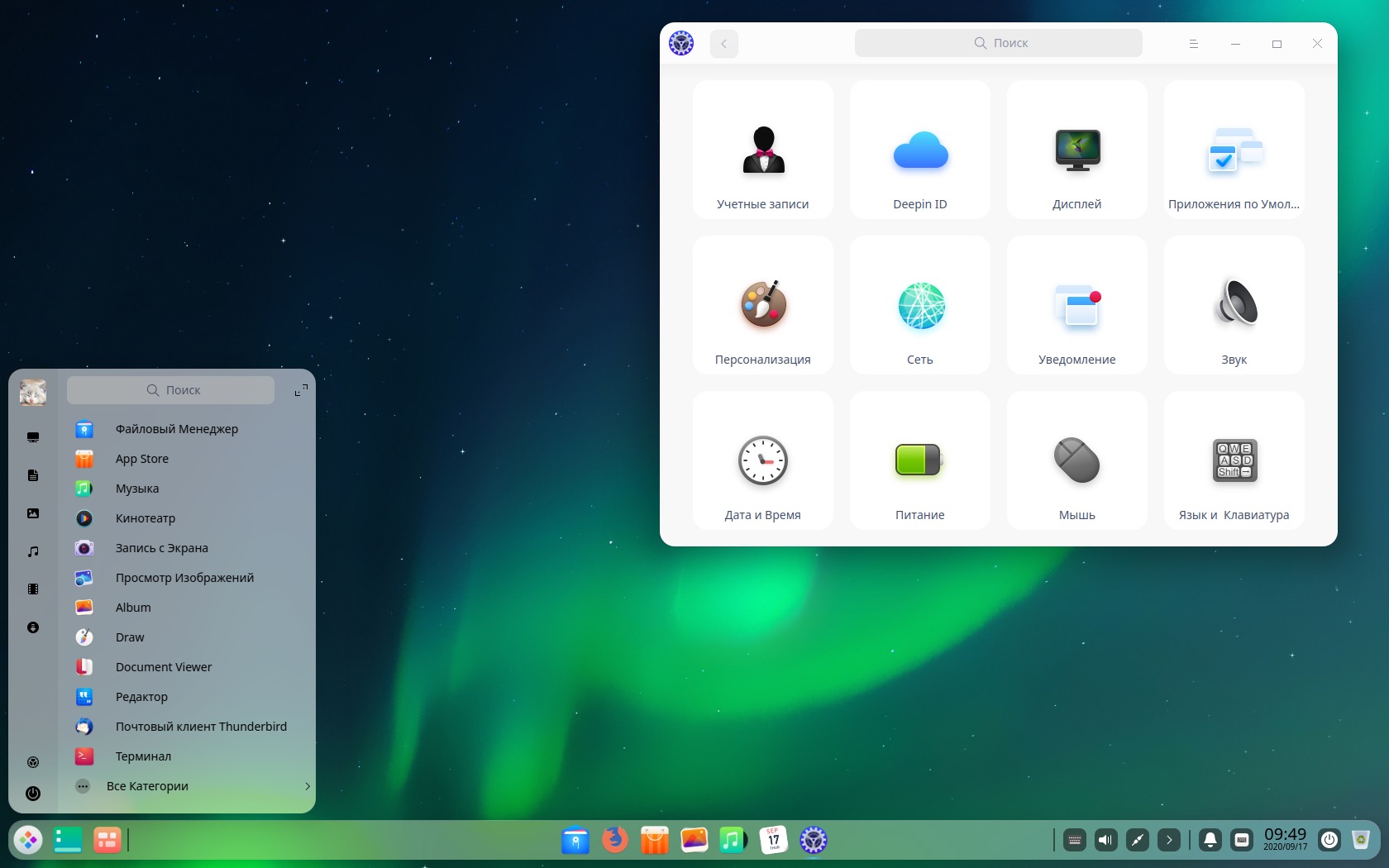Open the Мышь settings tile
The image size is (1389, 868).
pyautogui.click(x=1076, y=460)
